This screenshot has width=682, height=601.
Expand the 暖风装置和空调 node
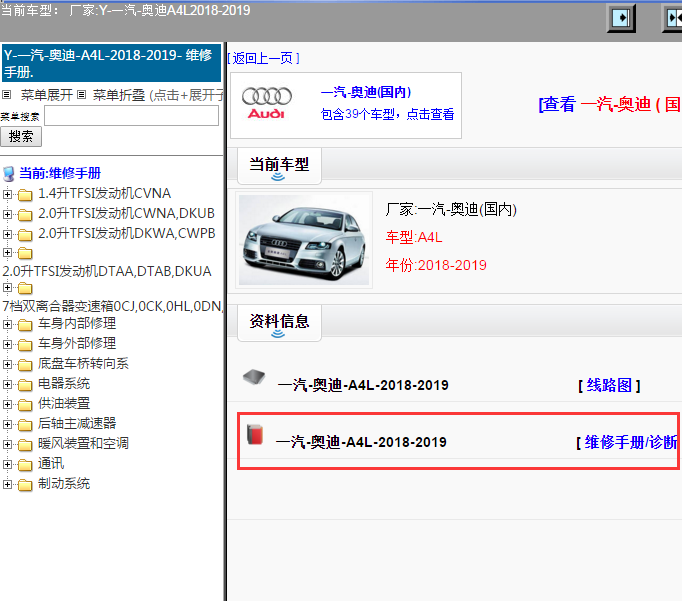(7, 444)
